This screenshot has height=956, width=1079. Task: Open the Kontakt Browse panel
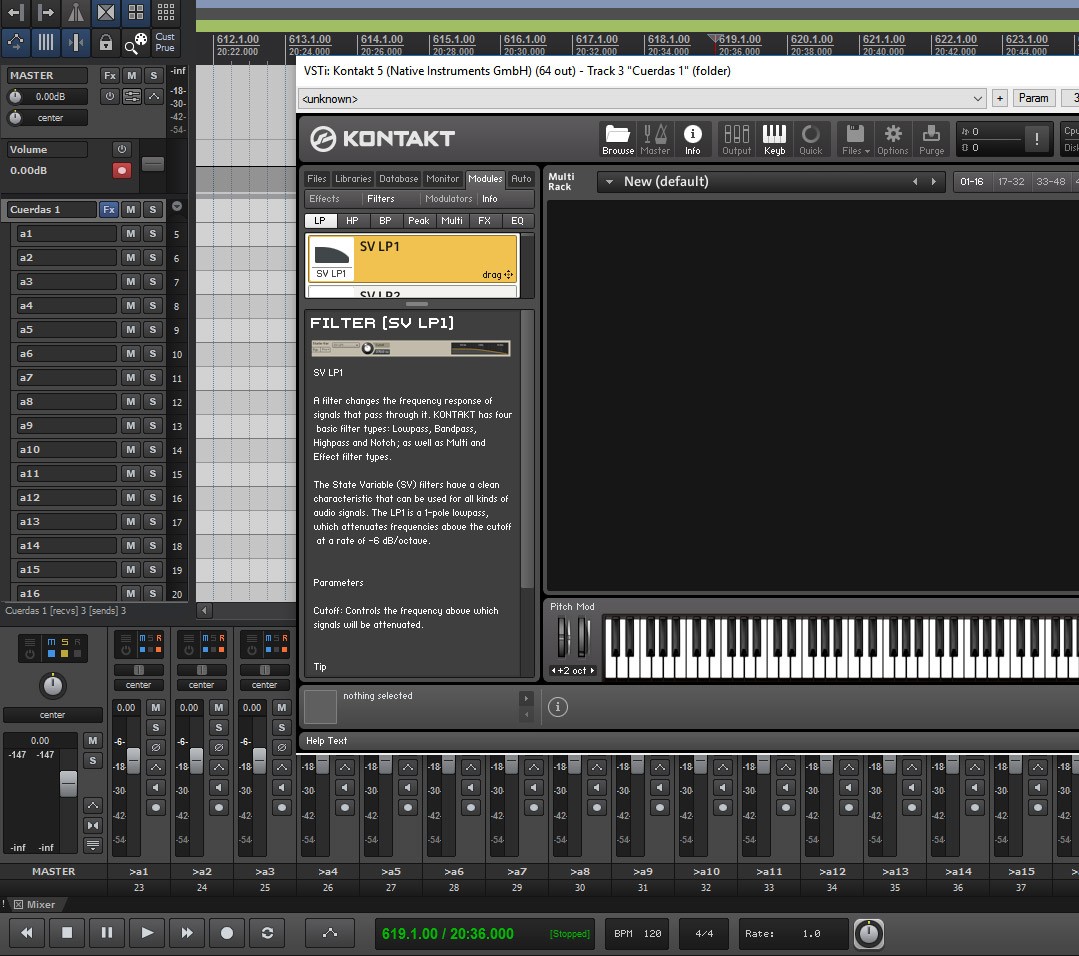(x=617, y=139)
